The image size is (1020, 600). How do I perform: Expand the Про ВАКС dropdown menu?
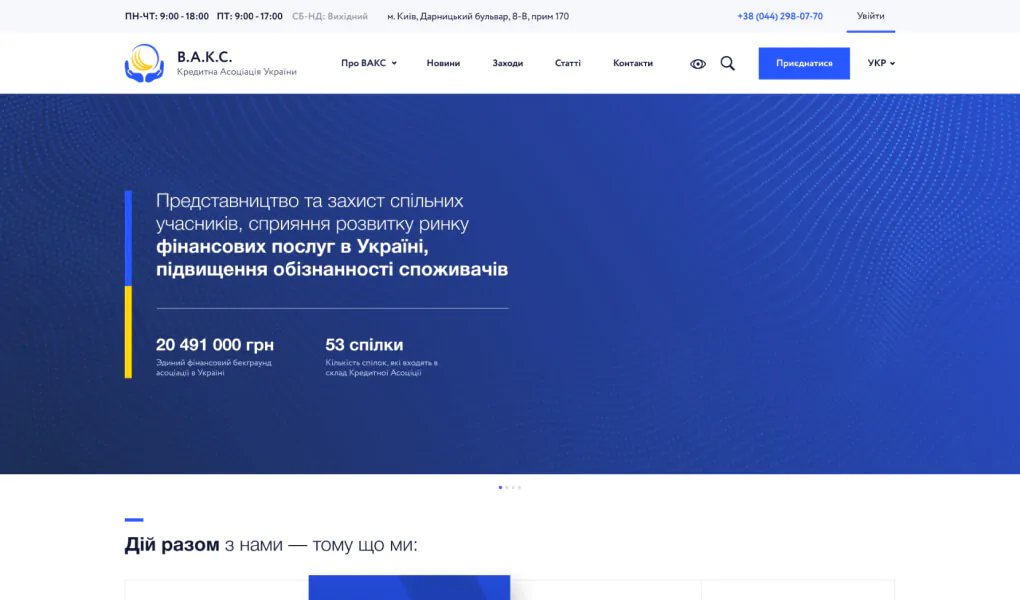point(368,63)
